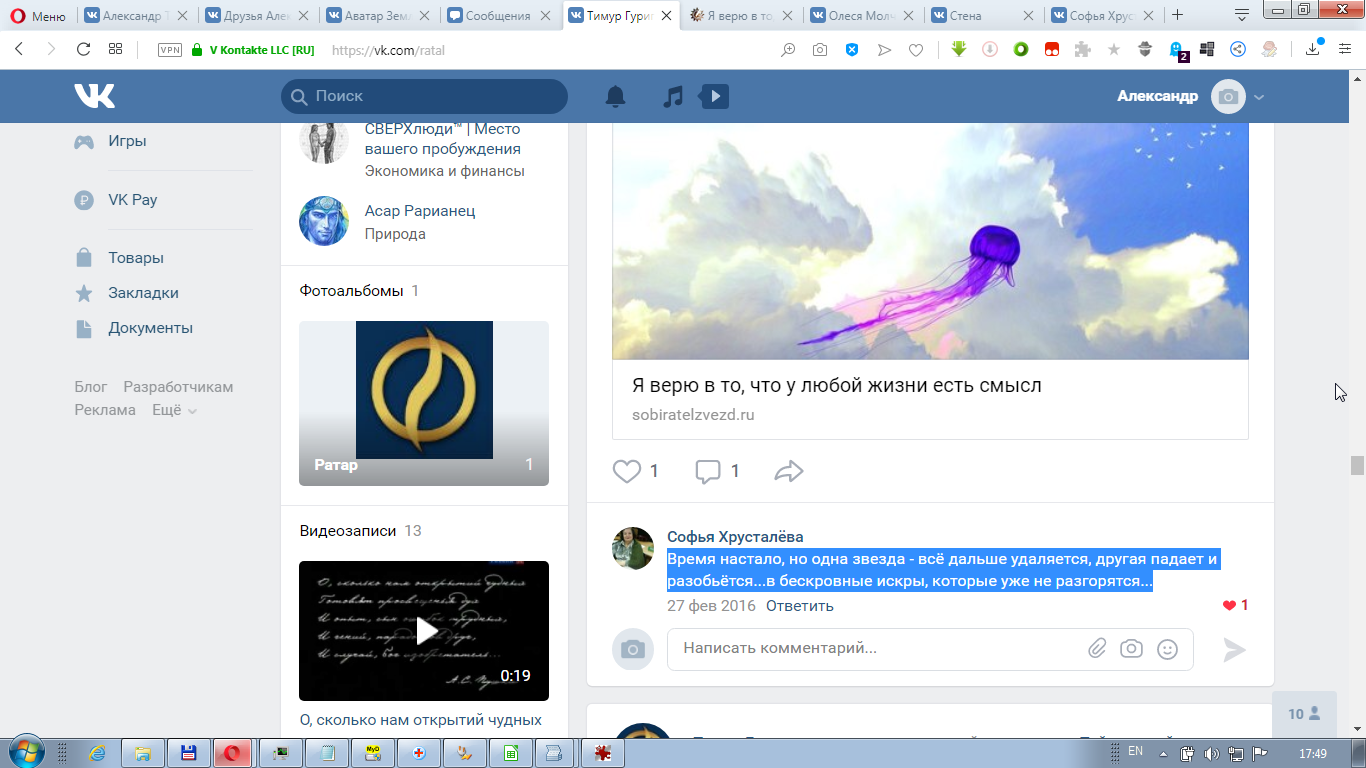Open comments via the speech bubble icon

tap(708, 471)
